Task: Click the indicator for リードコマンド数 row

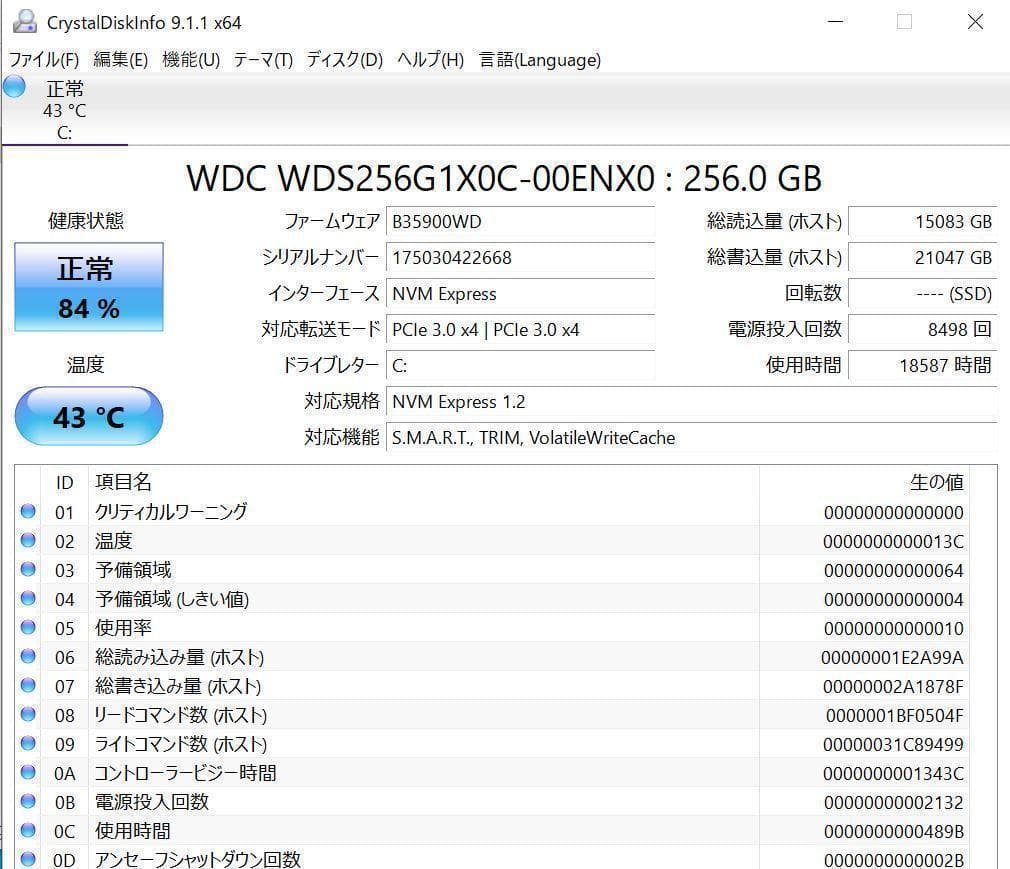Action: coord(28,715)
